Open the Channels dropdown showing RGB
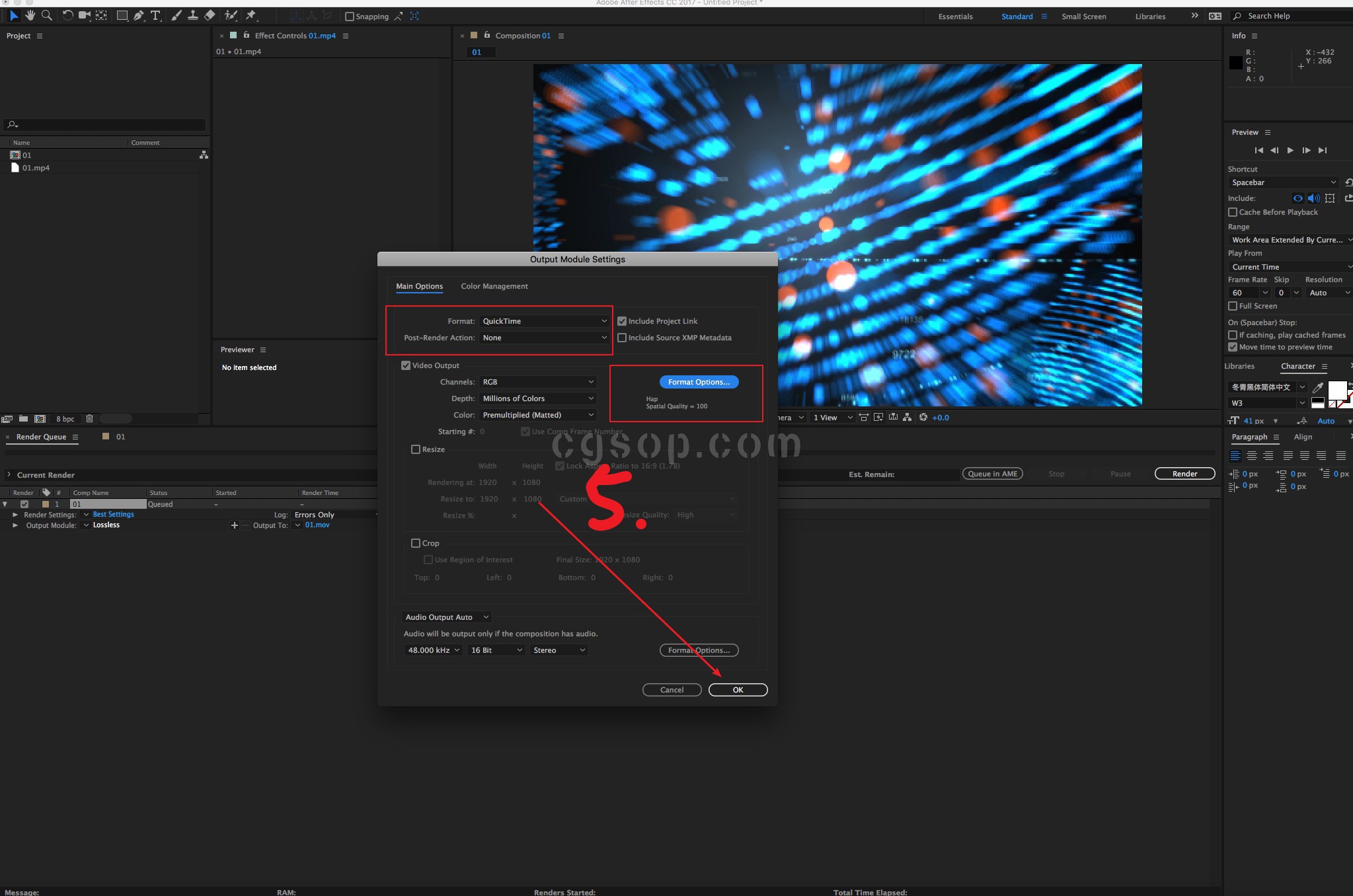 pyautogui.click(x=537, y=382)
